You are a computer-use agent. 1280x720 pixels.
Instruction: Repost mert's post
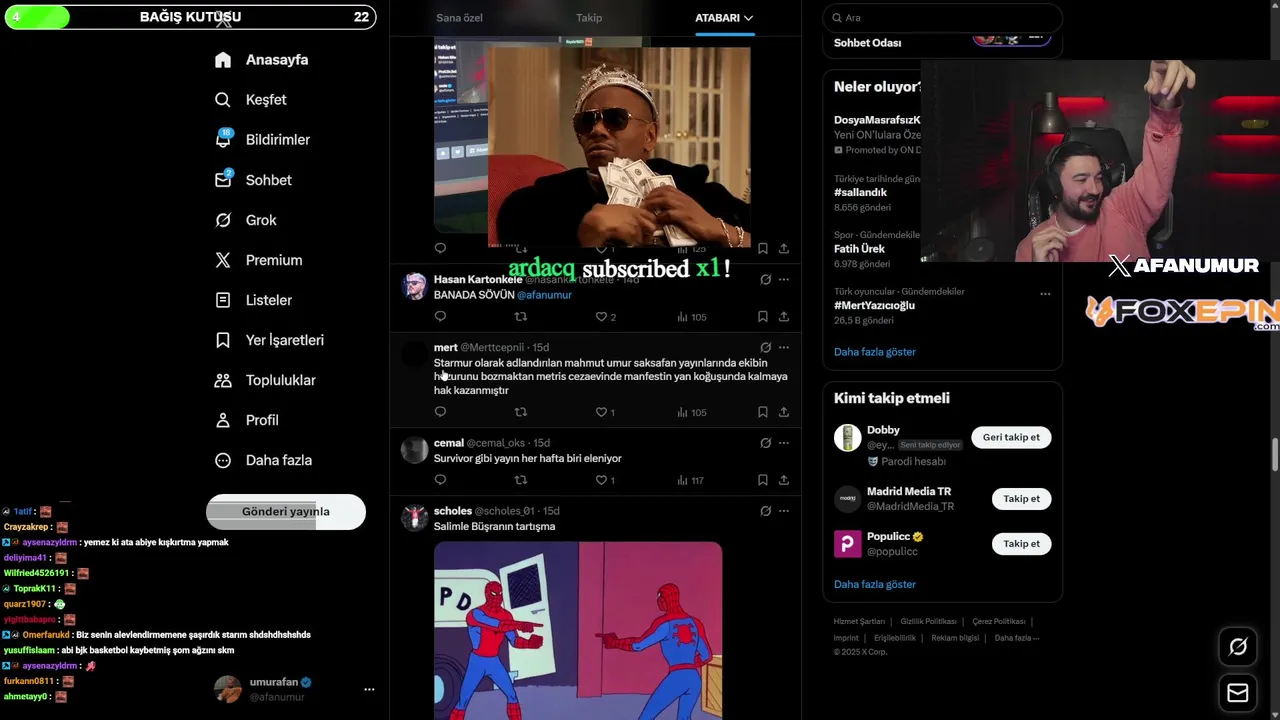coord(520,412)
